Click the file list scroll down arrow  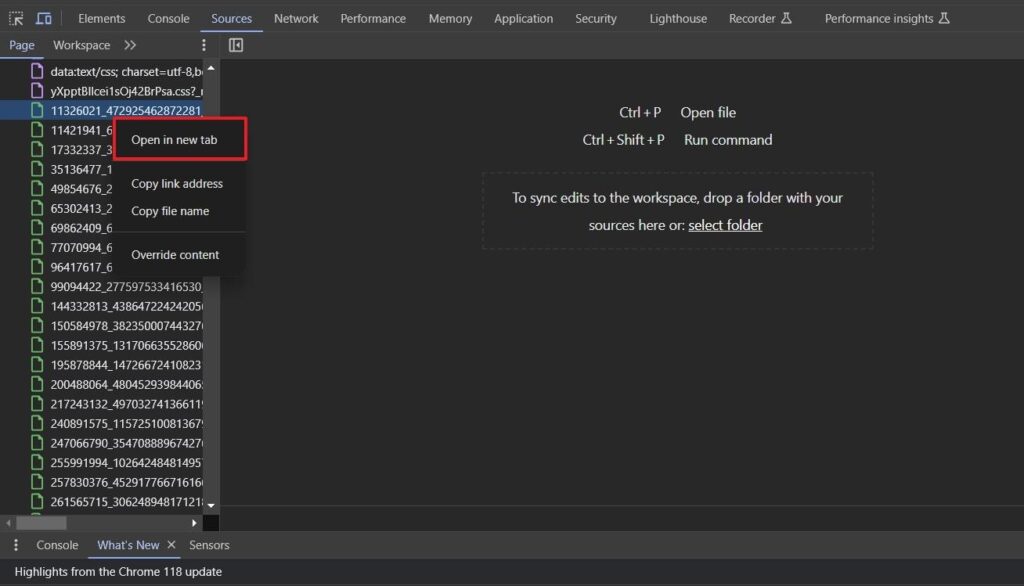pyautogui.click(x=211, y=505)
